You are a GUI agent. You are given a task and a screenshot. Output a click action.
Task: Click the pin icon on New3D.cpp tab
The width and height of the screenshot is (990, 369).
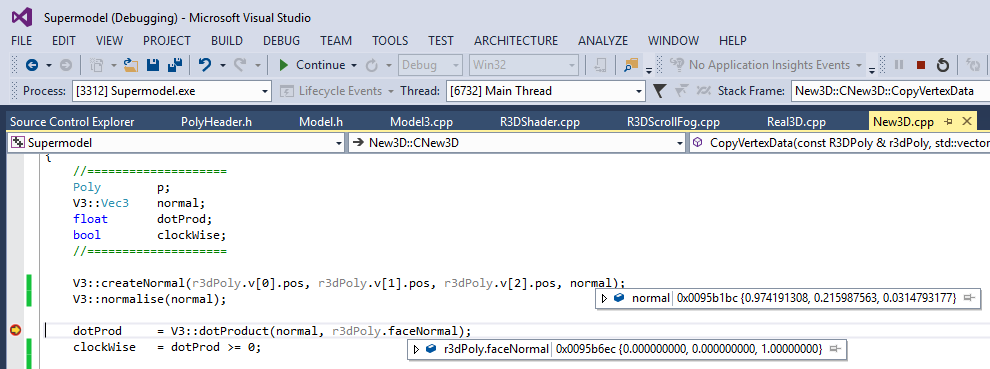click(948, 121)
